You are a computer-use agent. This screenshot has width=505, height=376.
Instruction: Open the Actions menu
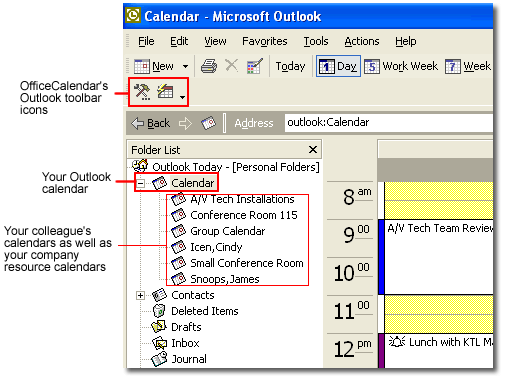[362, 41]
